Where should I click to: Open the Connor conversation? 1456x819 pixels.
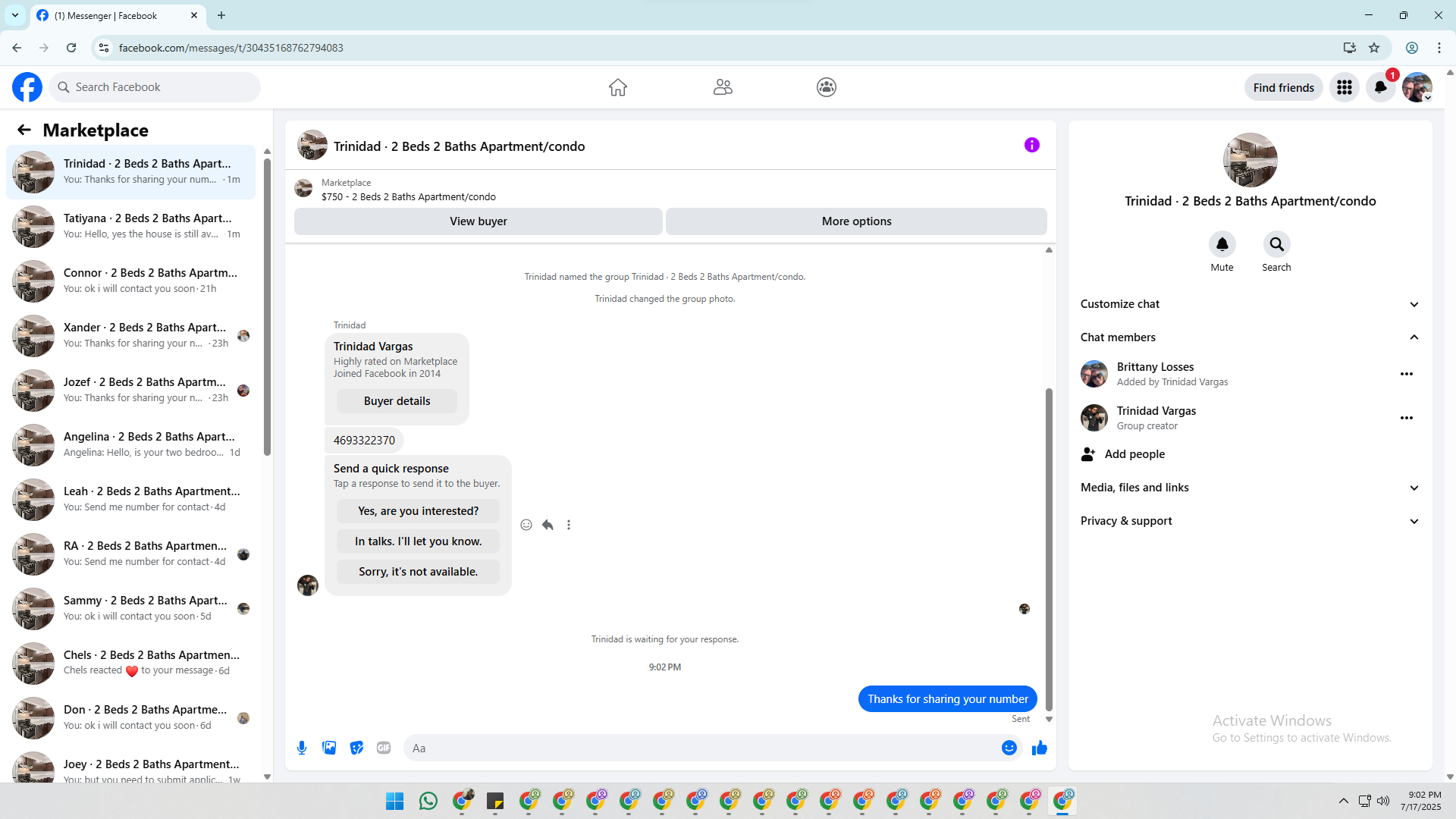coord(131,281)
